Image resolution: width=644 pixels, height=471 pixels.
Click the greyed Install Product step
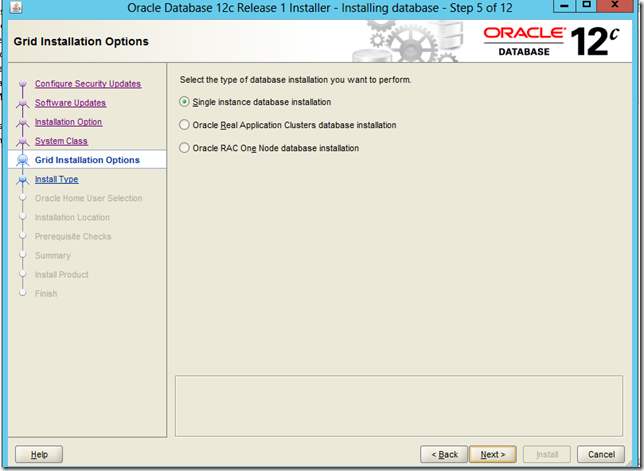click(x=62, y=275)
